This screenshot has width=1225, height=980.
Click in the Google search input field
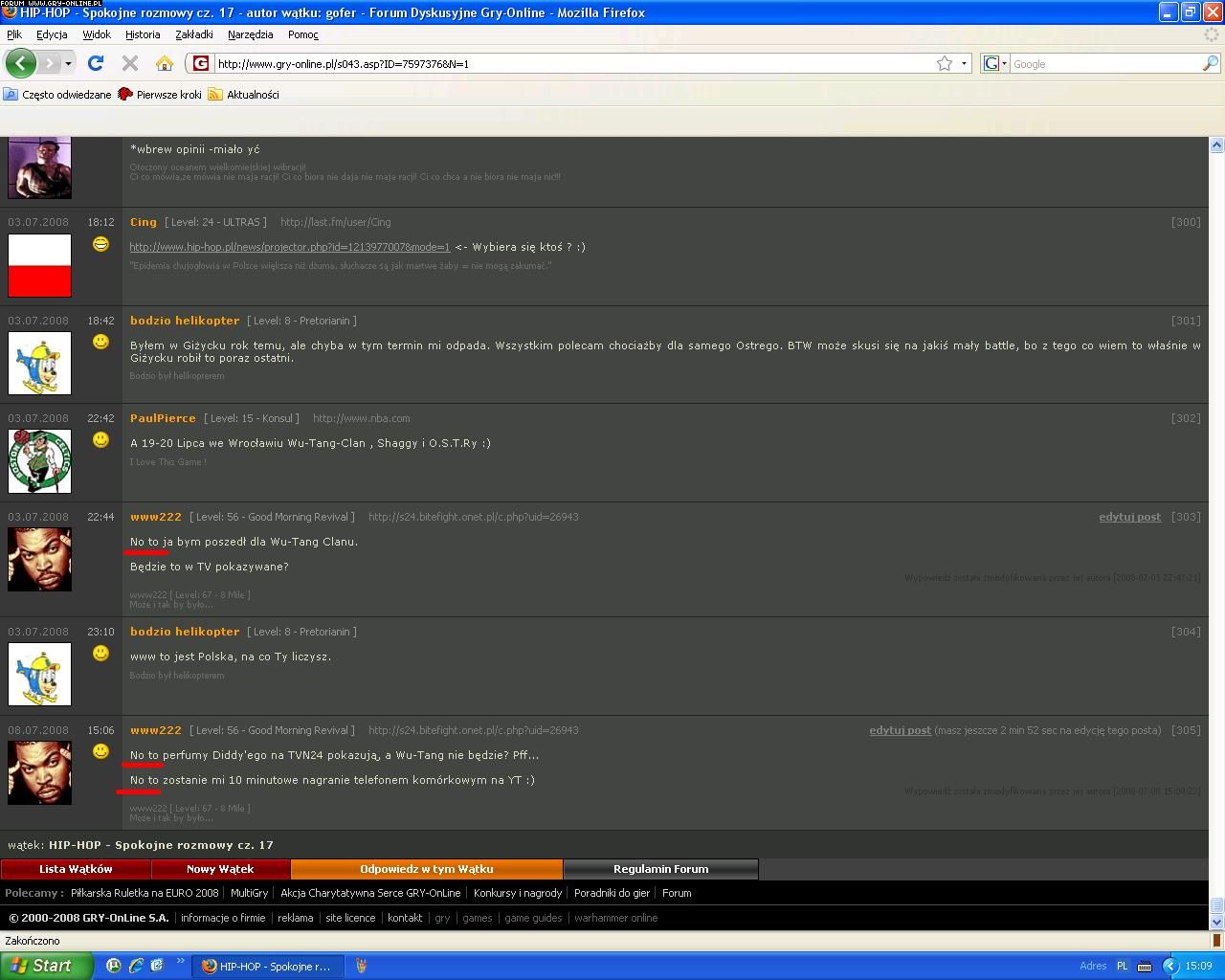tap(1104, 64)
